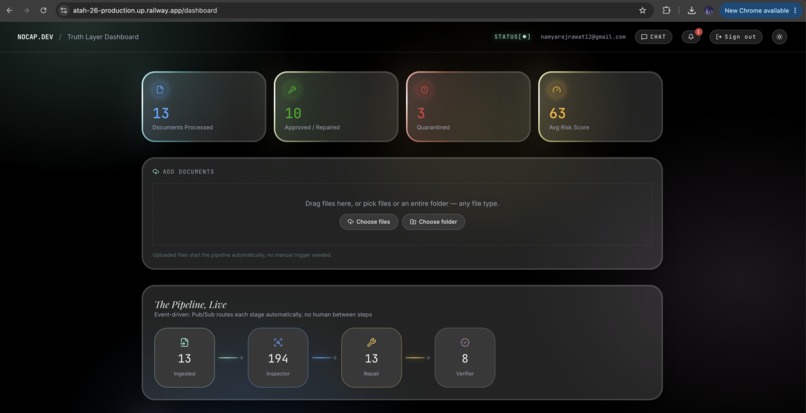Image resolution: width=806 pixels, height=413 pixels.
Task: Click the browser forward arrow
Action: point(26,10)
